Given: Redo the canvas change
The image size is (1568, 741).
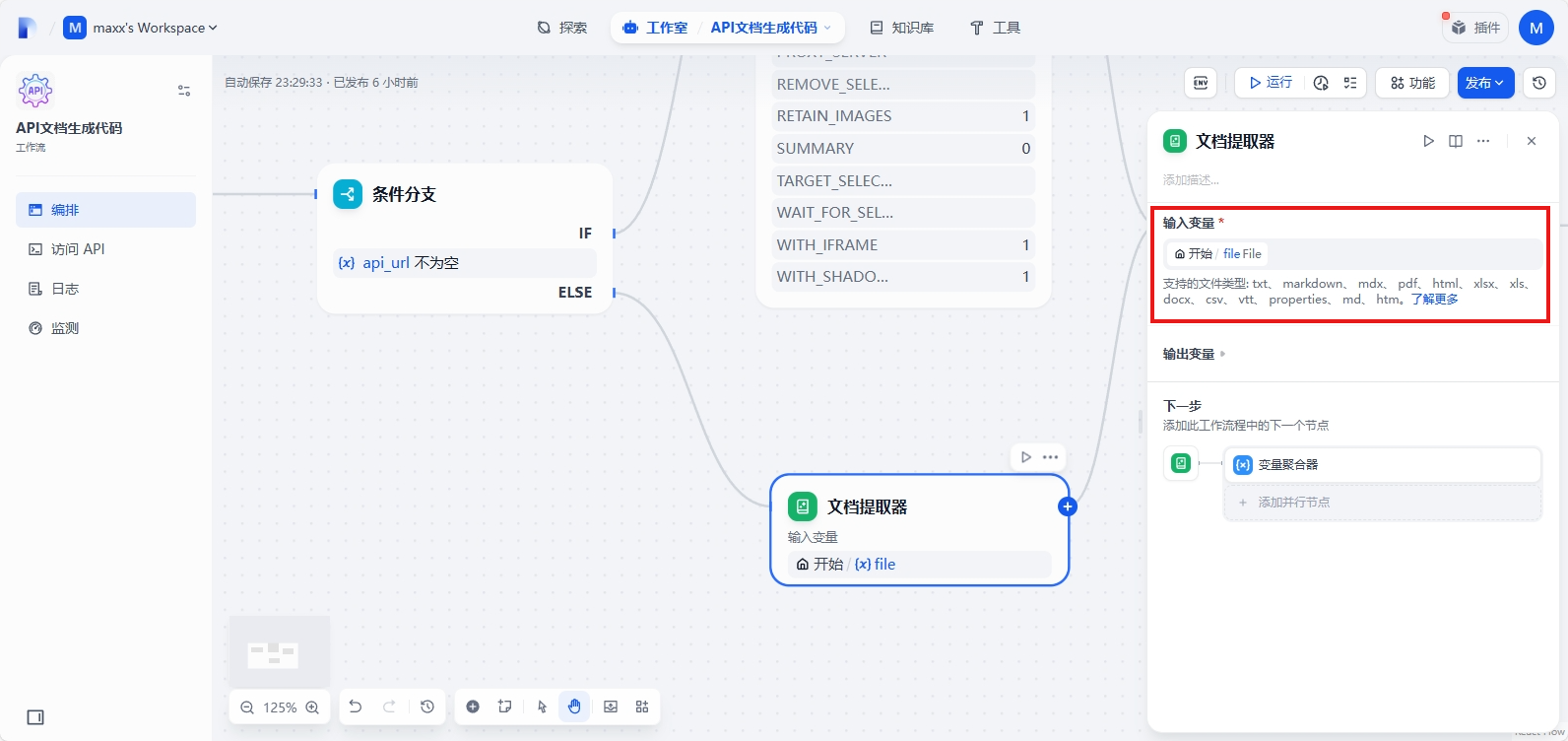Looking at the screenshot, I should (x=389, y=707).
